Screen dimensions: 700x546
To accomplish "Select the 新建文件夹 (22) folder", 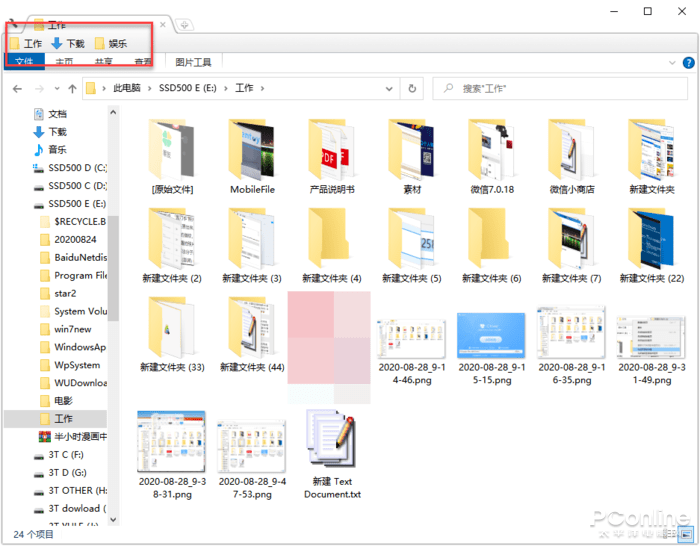I will coord(652,246).
